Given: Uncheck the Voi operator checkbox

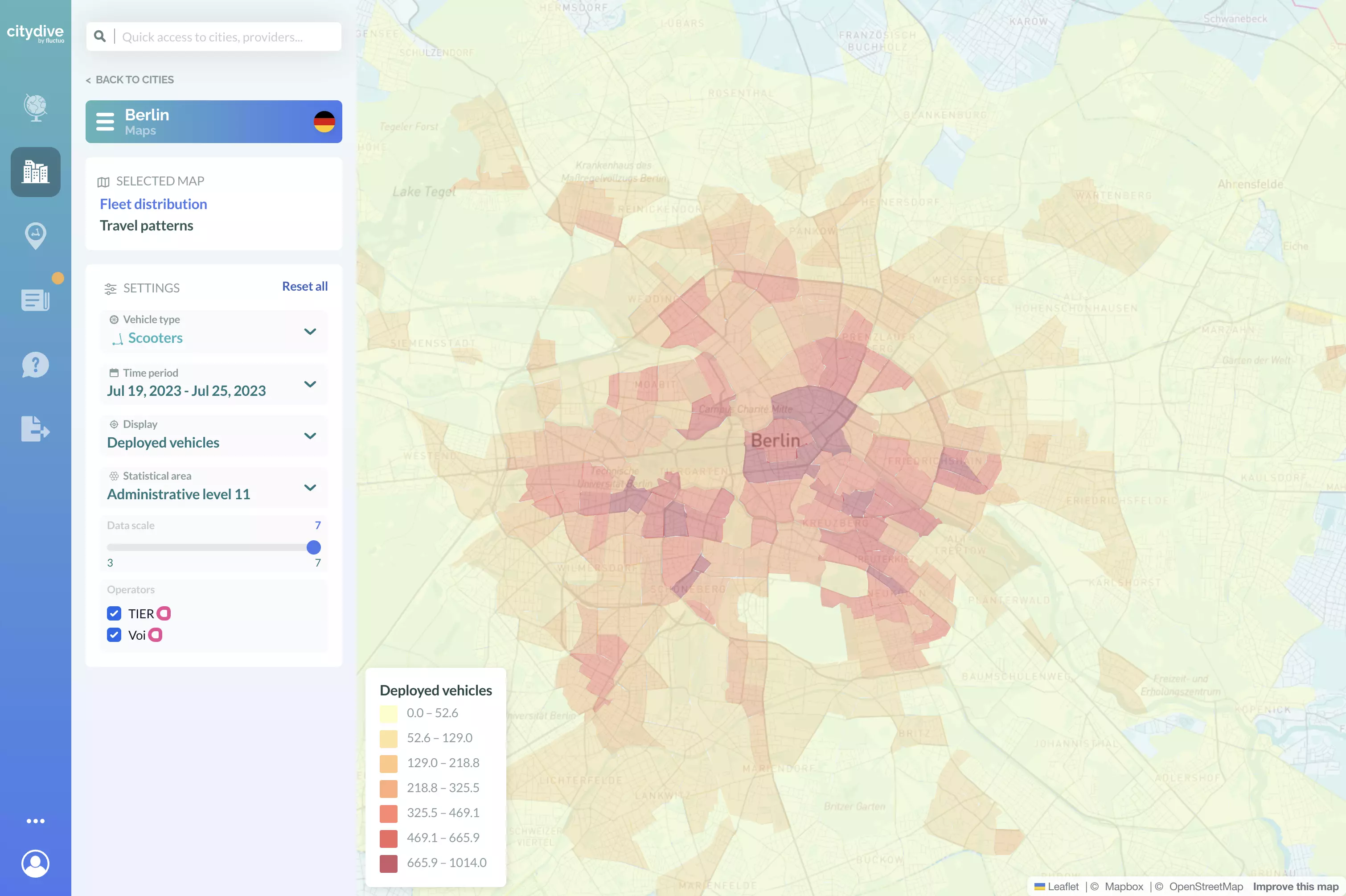Looking at the screenshot, I should (x=114, y=634).
